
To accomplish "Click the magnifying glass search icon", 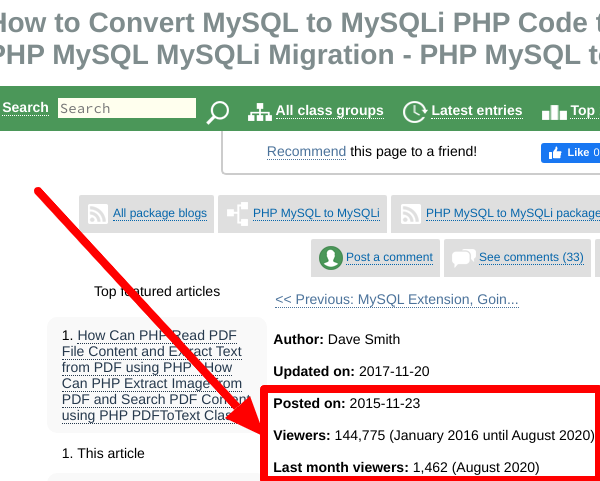I will pos(217,112).
